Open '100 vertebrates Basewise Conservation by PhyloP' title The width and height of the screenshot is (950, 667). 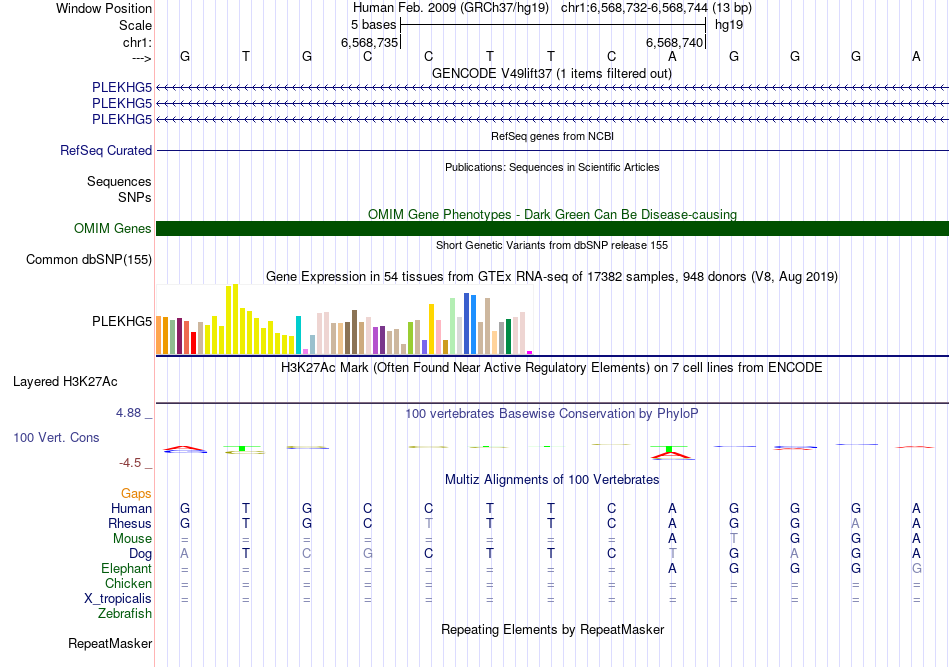pos(552,414)
